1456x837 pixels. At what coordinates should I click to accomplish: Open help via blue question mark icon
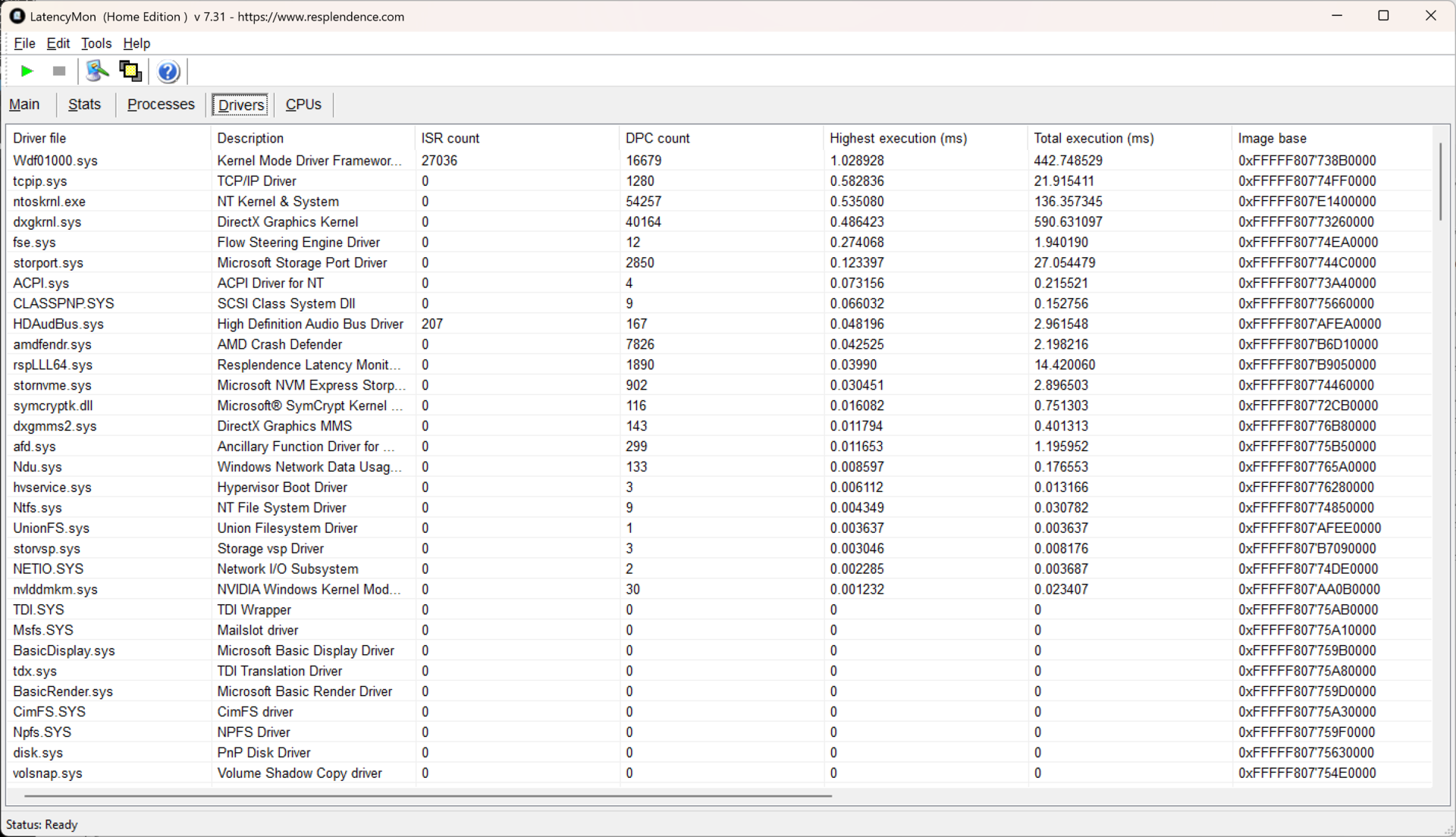(x=168, y=71)
